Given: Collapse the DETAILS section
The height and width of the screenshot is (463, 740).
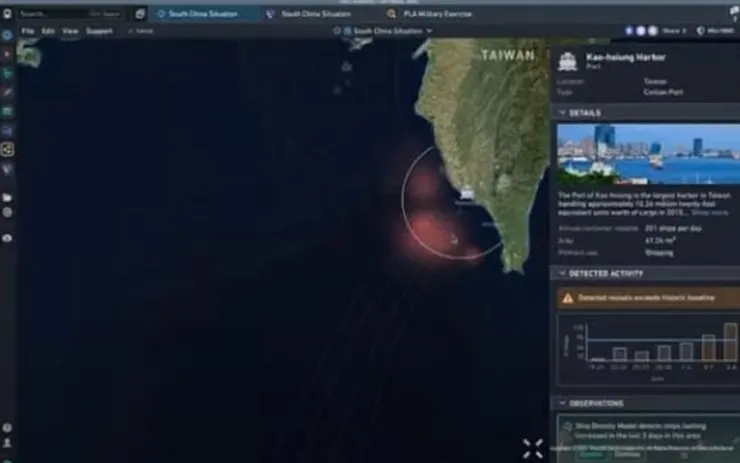Looking at the screenshot, I should pyautogui.click(x=562, y=113).
